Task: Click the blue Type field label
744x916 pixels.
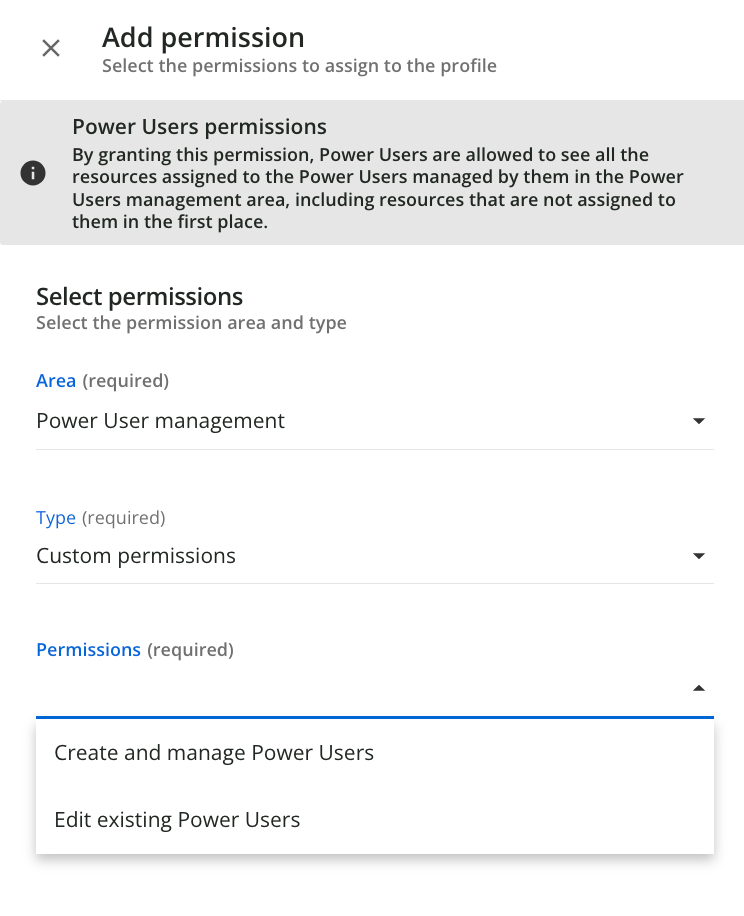Action: point(56,518)
